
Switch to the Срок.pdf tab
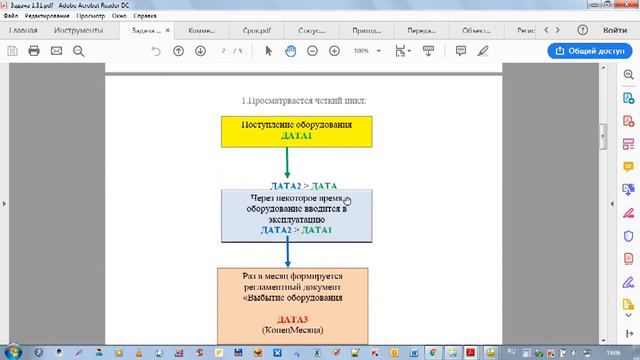257,31
